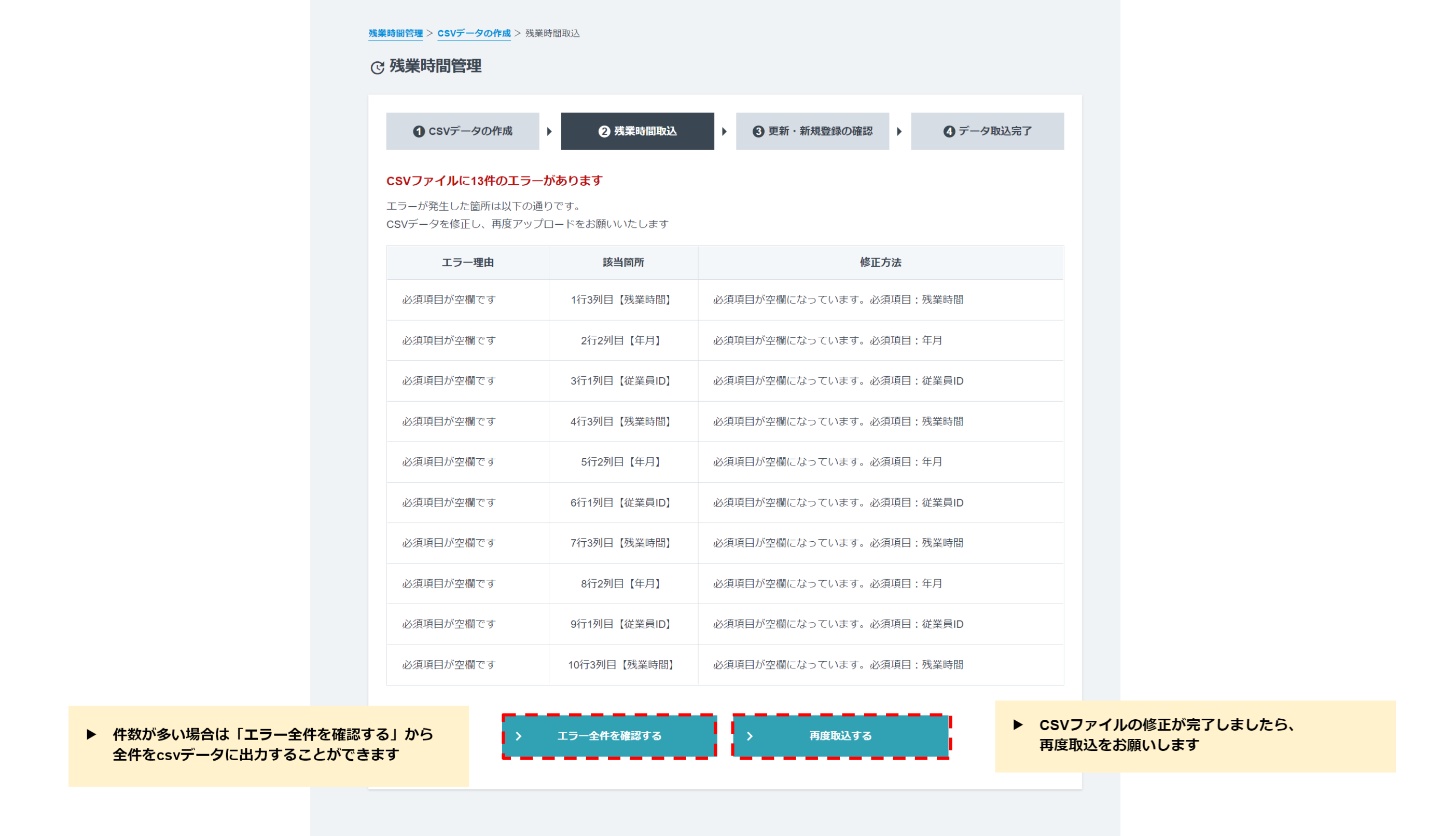Screen dimensions: 1456x836
Task: Click the triangle bullet in left yellow note
Action: point(91,734)
